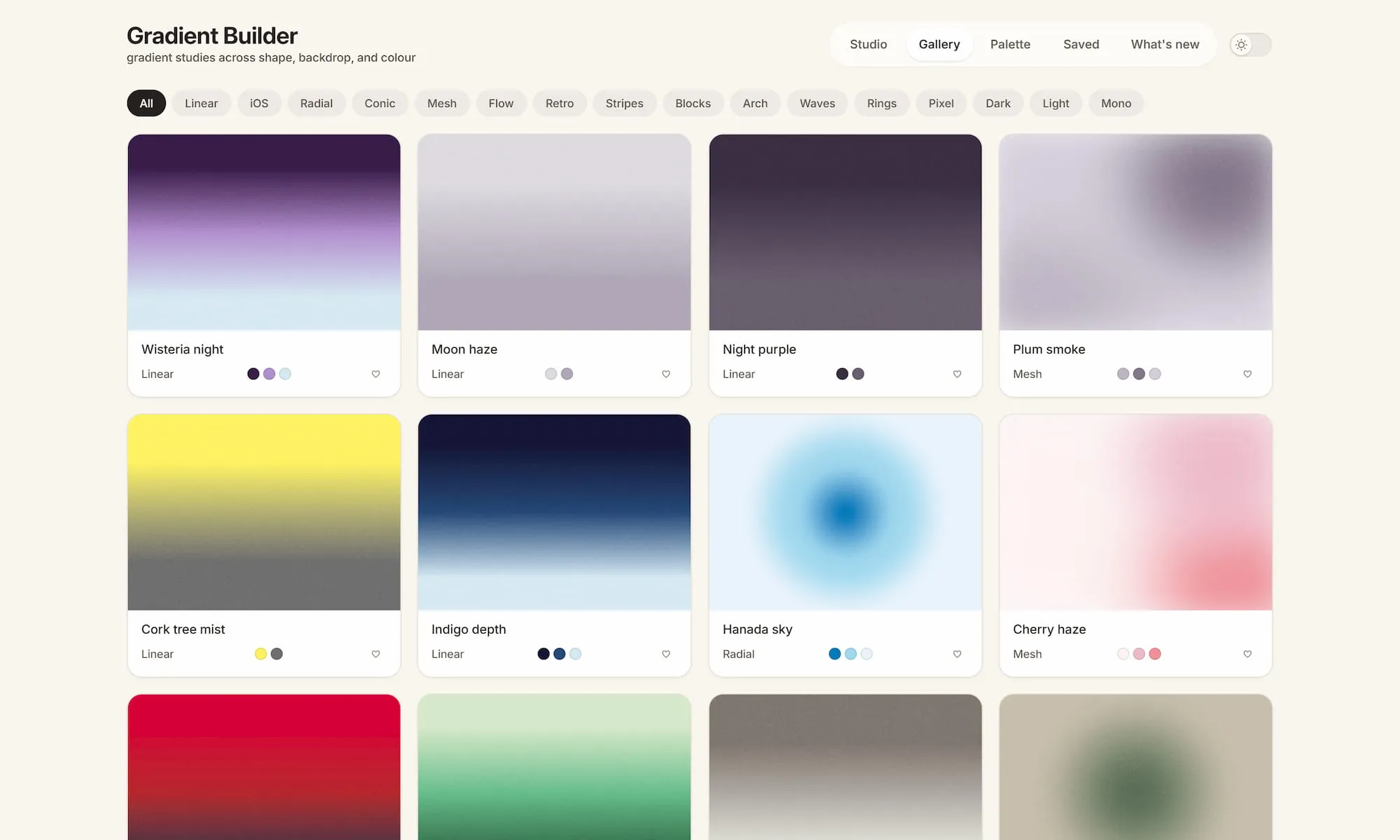The width and height of the screenshot is (1400, 840).
Task: Open the Studio tab
Action: tap(869, 45)
